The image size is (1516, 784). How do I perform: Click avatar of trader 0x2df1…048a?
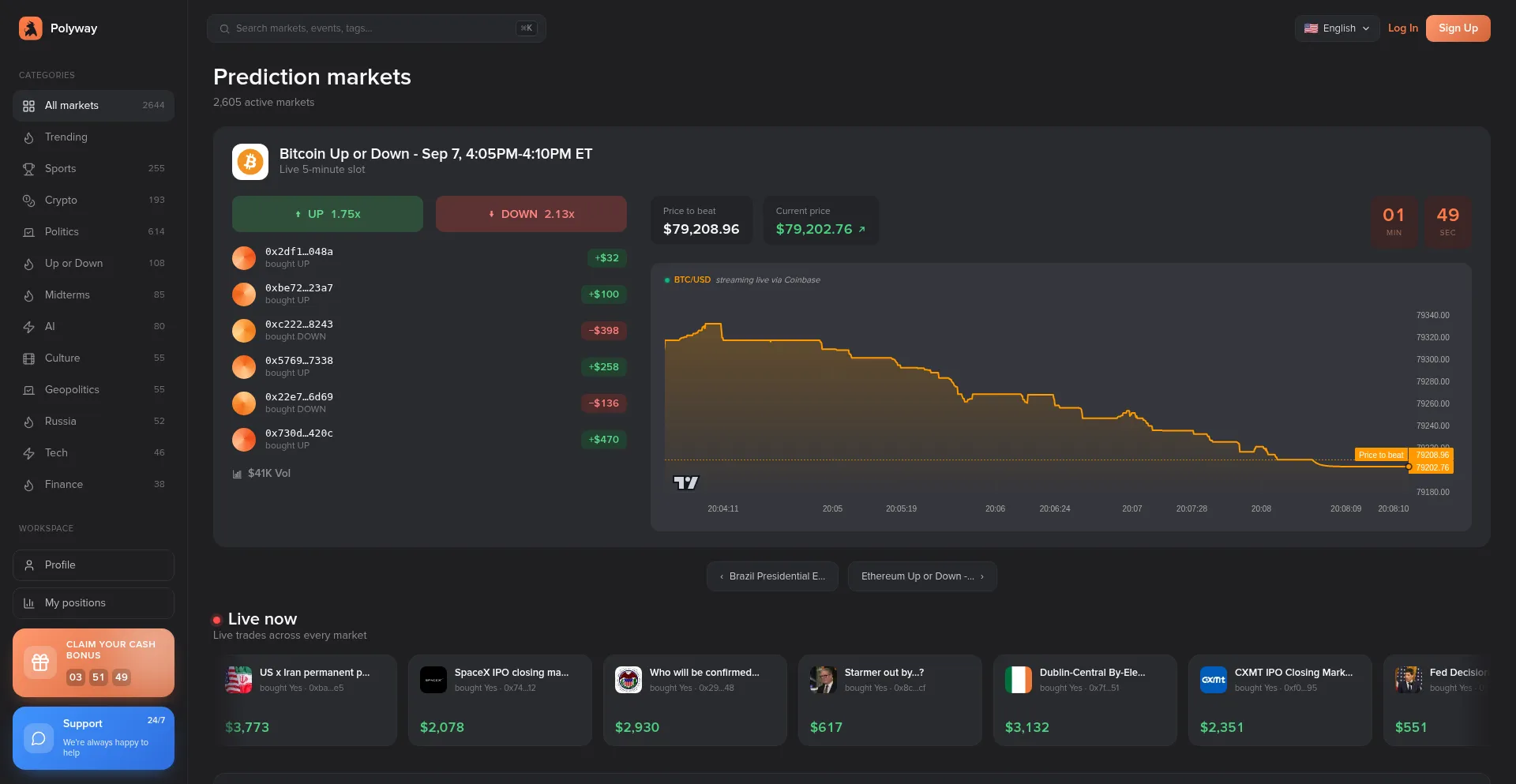click(244, 258)
